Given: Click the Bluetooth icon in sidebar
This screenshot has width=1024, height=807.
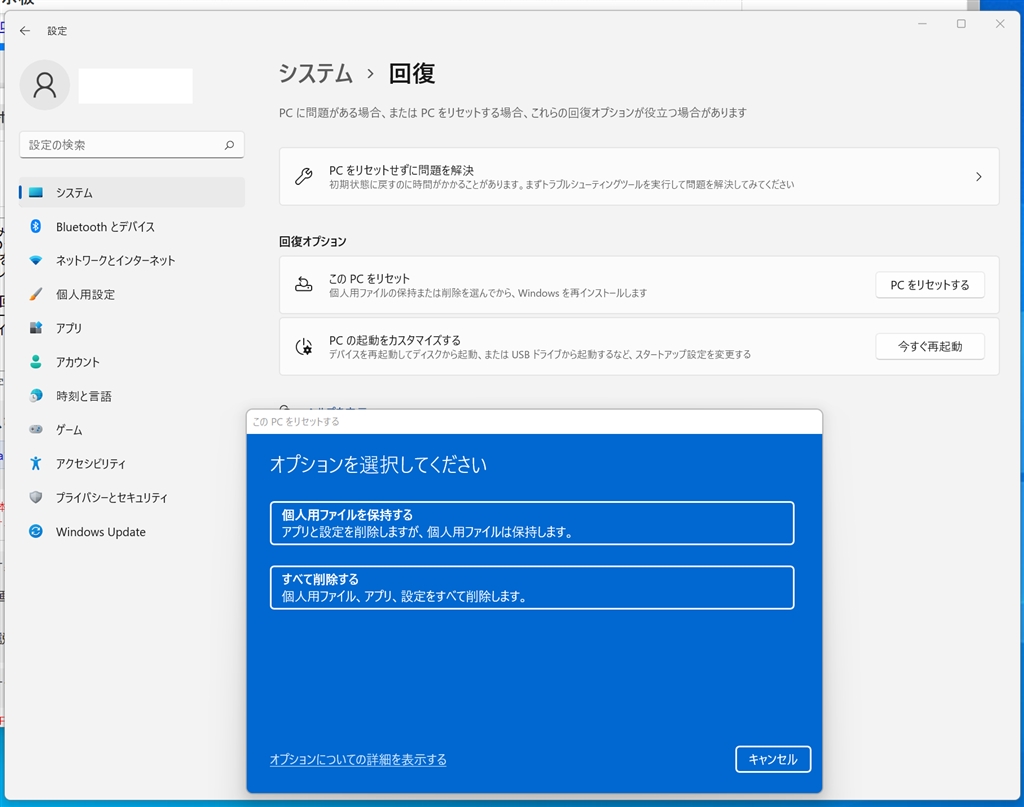Looking at the screenshot, I should [36, 227].
